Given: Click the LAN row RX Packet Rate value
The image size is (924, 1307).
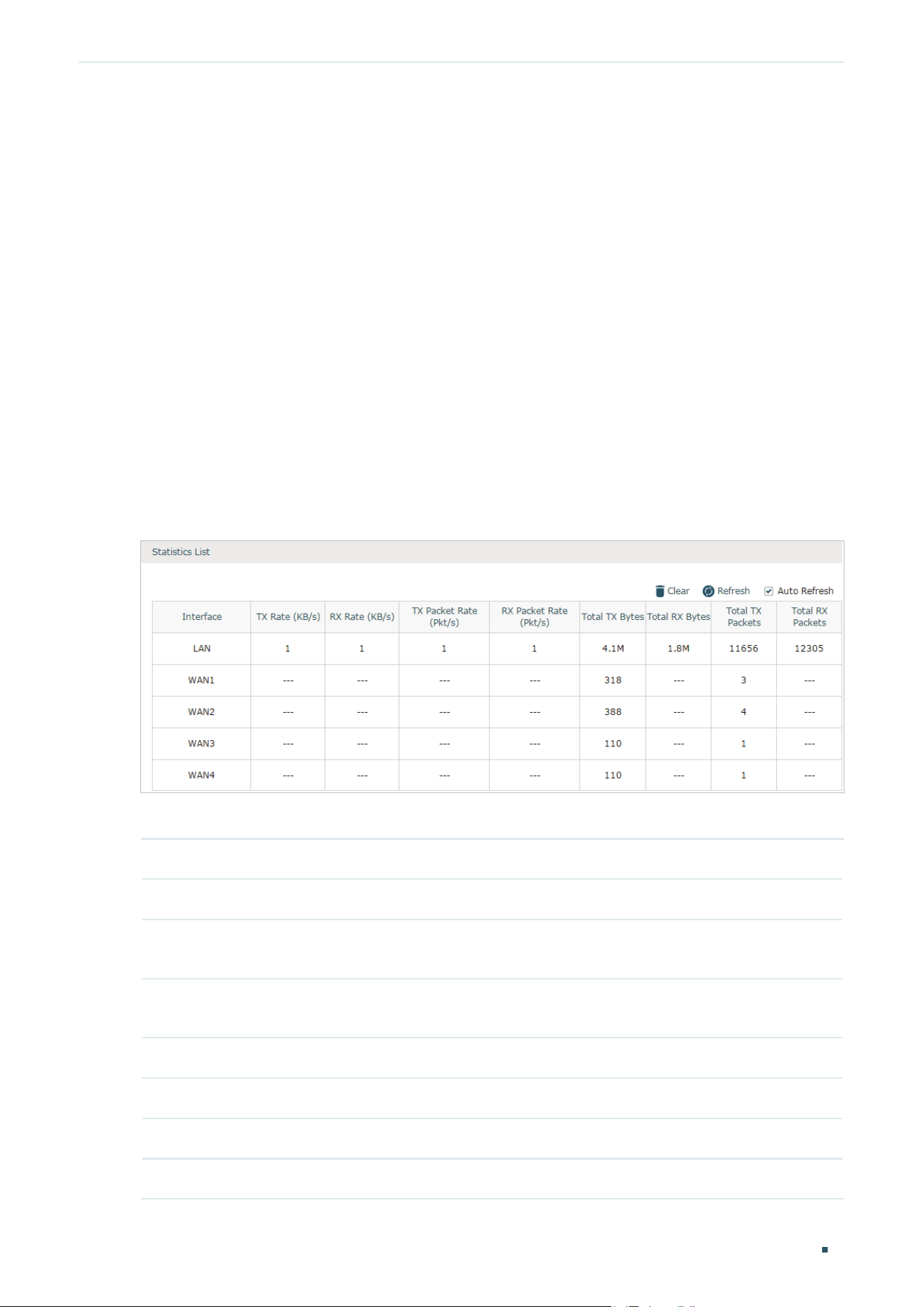Looking at the screenshot, I should coord(535,649).
